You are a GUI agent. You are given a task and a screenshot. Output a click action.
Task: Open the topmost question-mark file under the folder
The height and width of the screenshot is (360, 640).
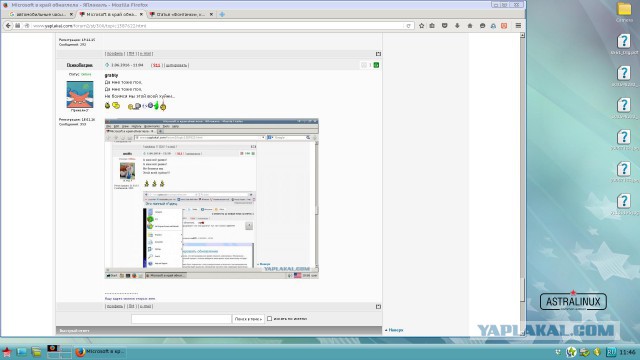tap(624, 41)
